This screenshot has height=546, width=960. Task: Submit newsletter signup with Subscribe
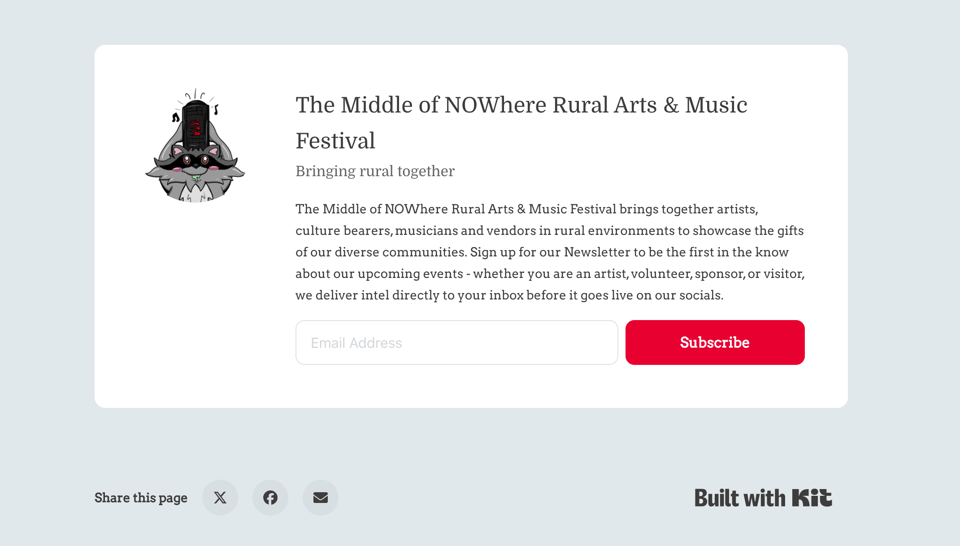(714, 342)
